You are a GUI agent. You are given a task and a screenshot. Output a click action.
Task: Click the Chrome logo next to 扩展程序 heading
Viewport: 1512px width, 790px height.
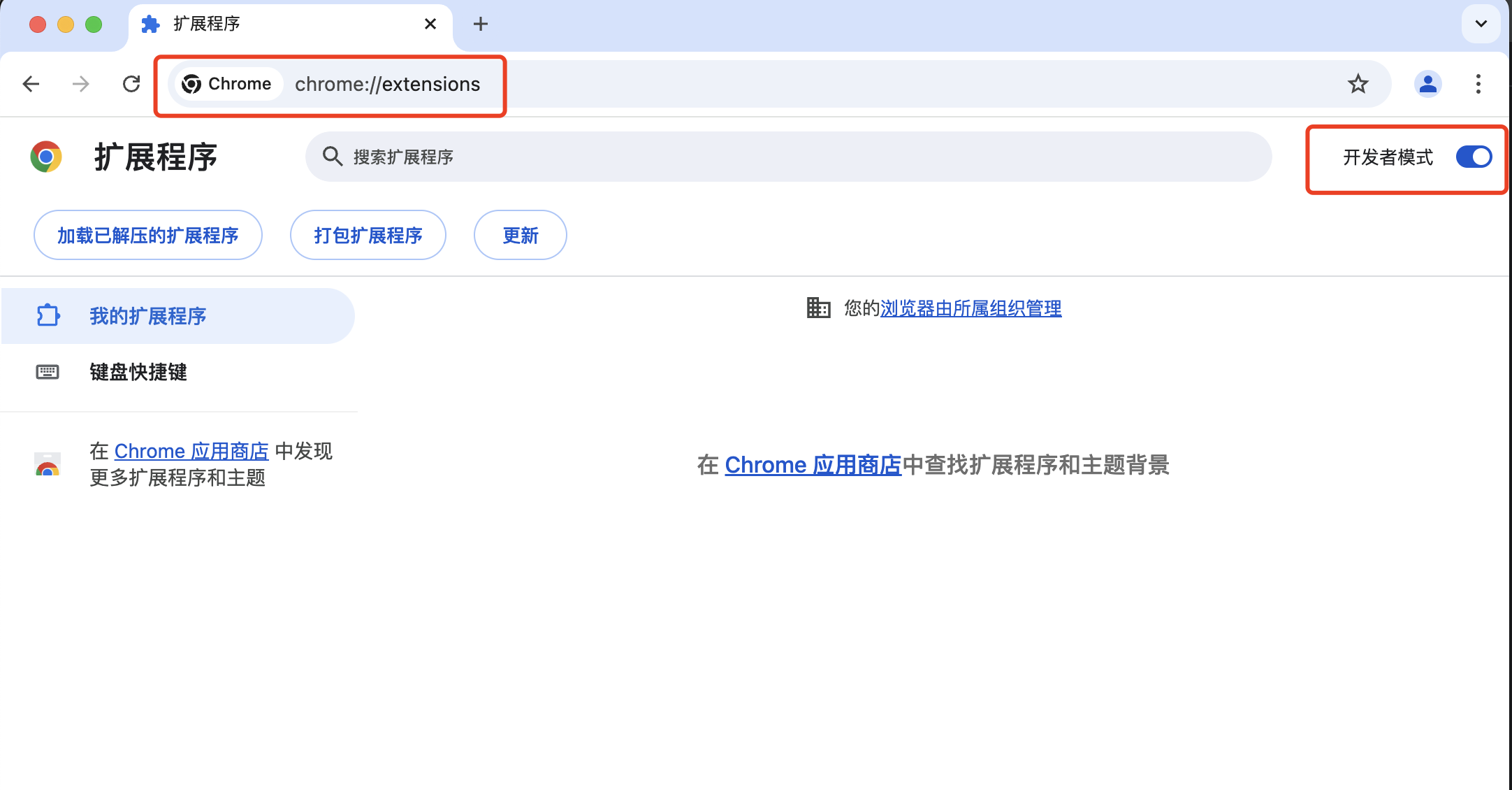46,157
